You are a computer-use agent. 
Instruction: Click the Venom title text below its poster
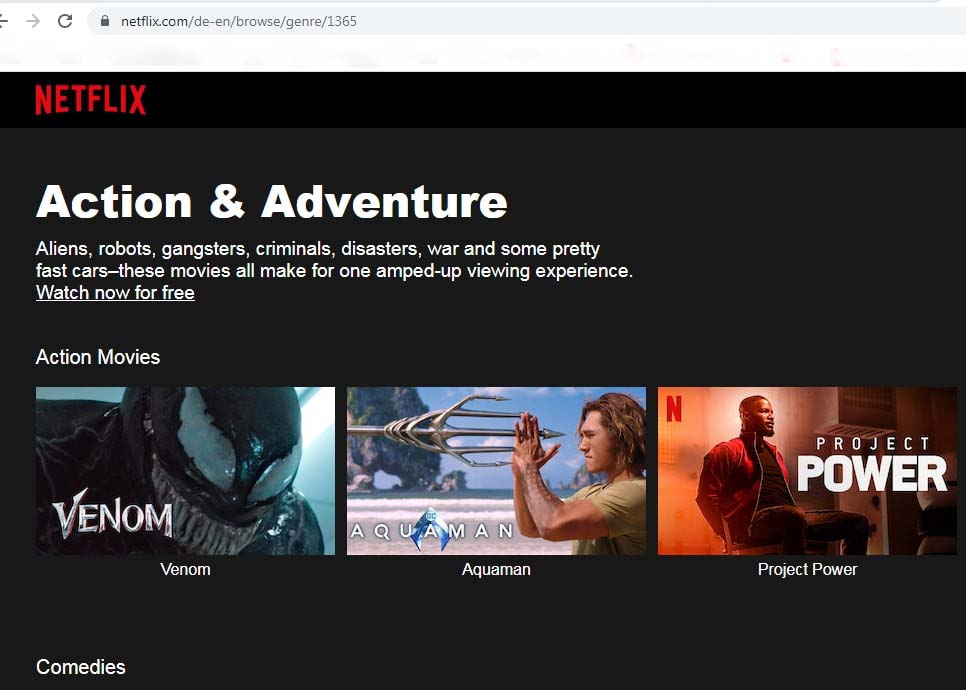click(x=185, y=569)
